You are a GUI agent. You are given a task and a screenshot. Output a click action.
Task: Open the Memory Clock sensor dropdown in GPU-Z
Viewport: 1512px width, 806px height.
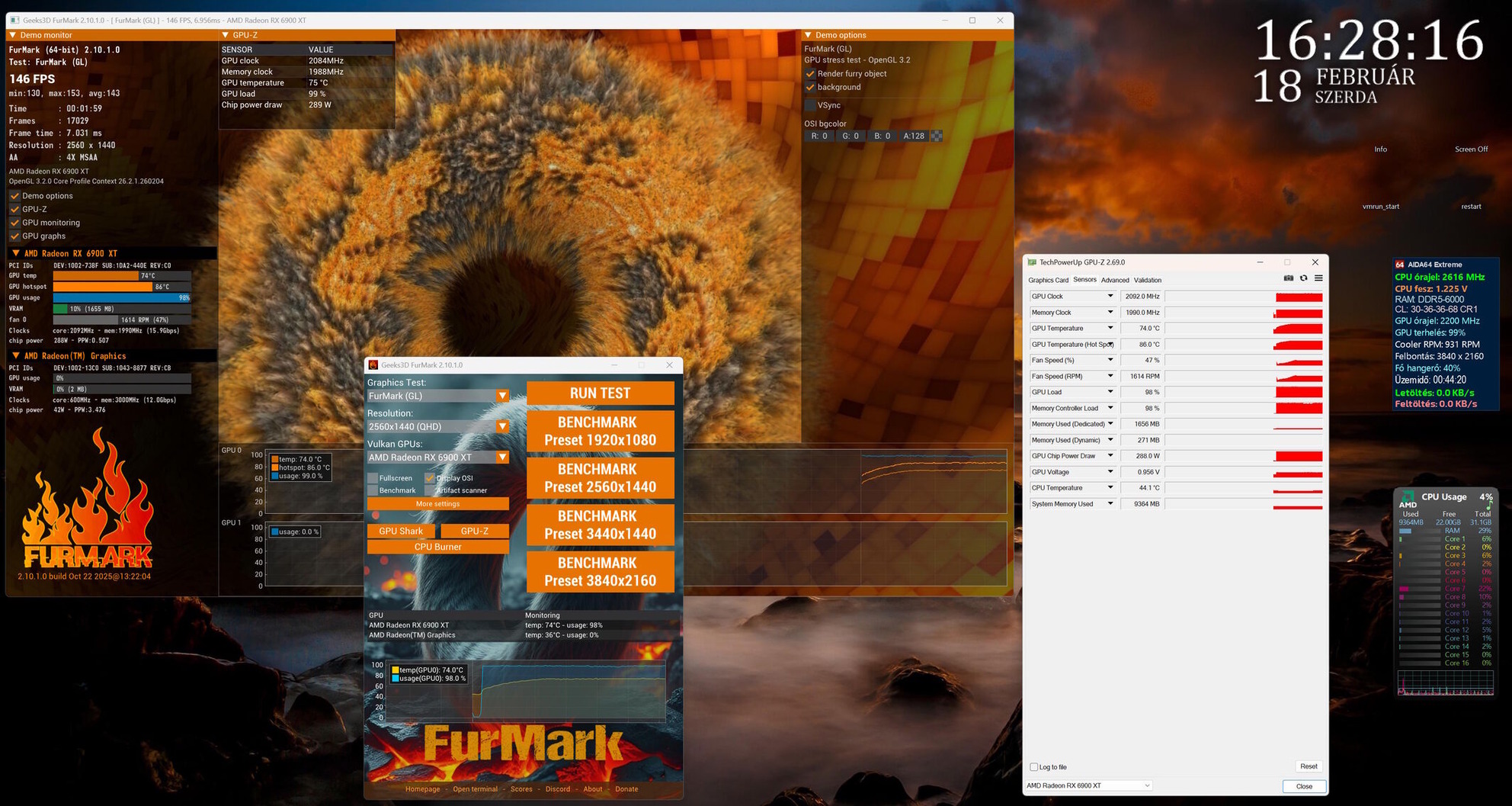[x=1110, y=313]
